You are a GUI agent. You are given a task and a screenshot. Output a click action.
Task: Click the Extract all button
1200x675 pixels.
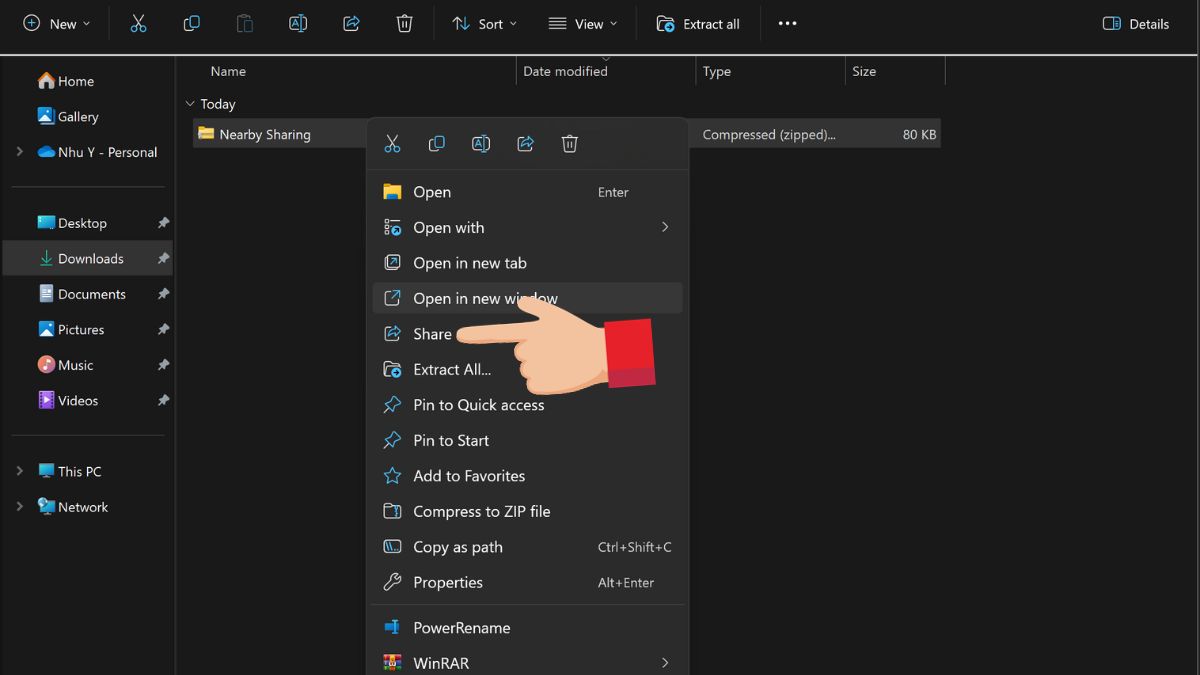pyautogui.click(x=698, y=23)
